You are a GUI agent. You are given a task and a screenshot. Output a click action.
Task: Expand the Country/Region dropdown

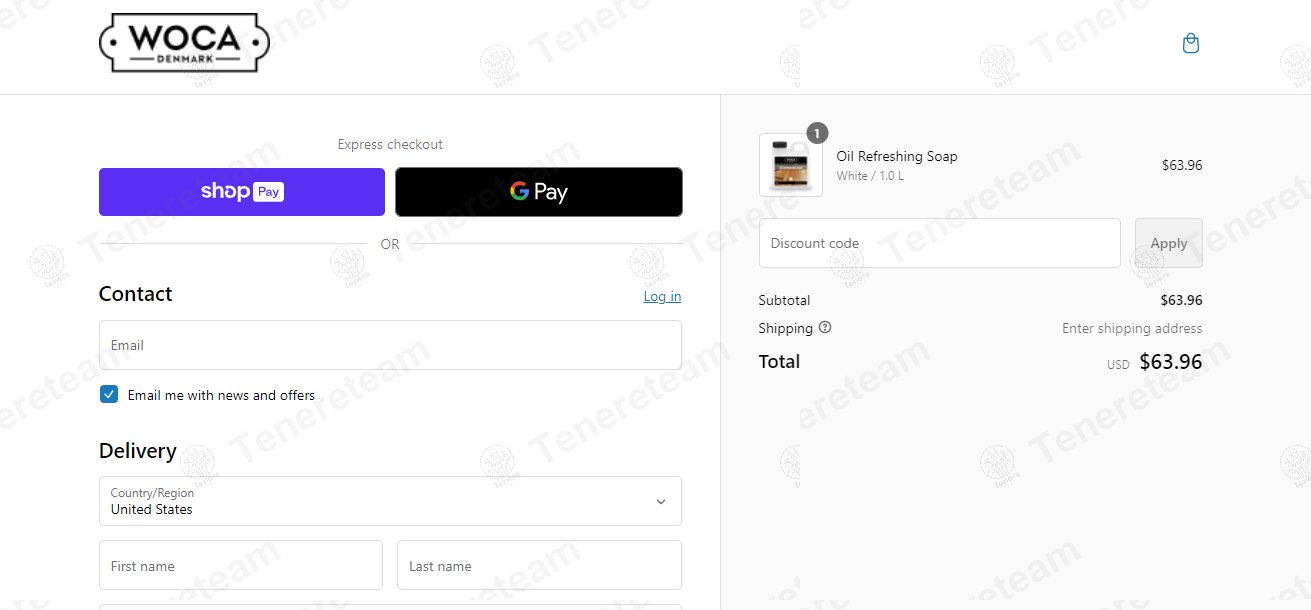point(390,501)
